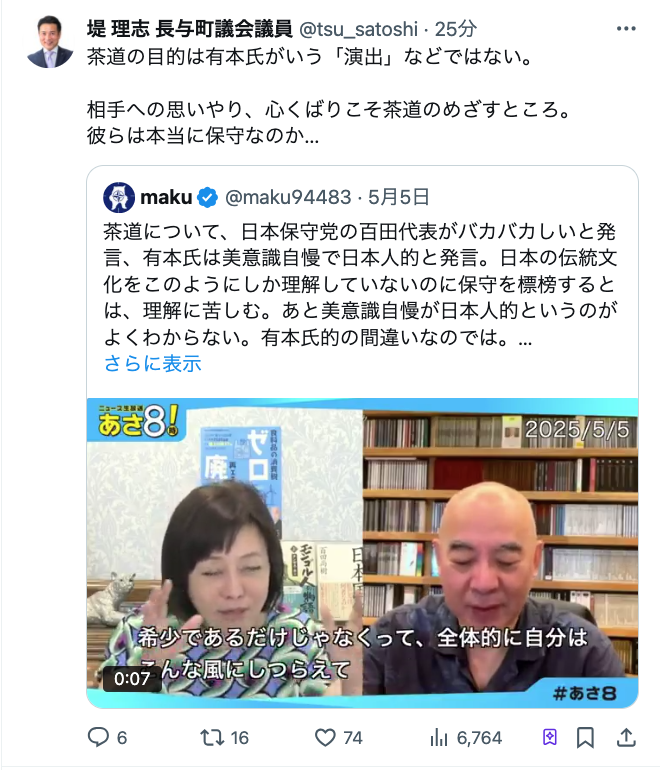Viewport: 660px width, 770px height.
Task: Repost the tweet via the retweet icon
Action: (x=212, y=737)
